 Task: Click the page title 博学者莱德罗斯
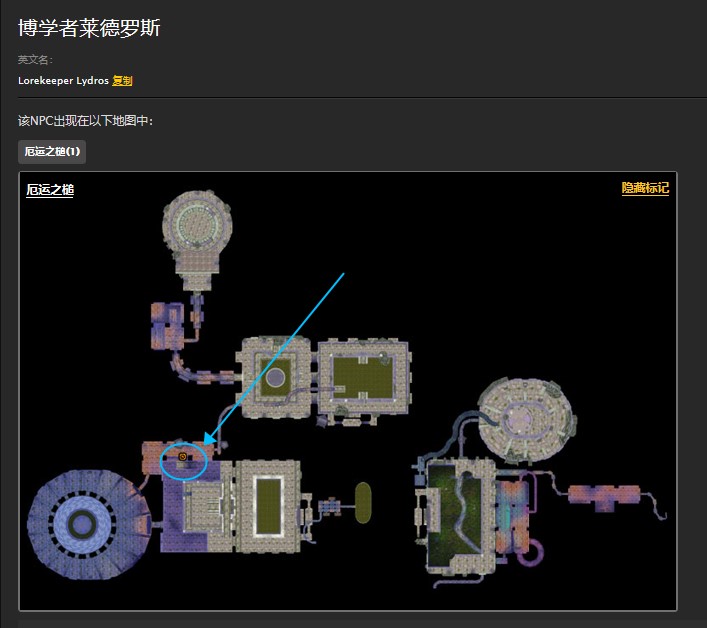point(89,28)
